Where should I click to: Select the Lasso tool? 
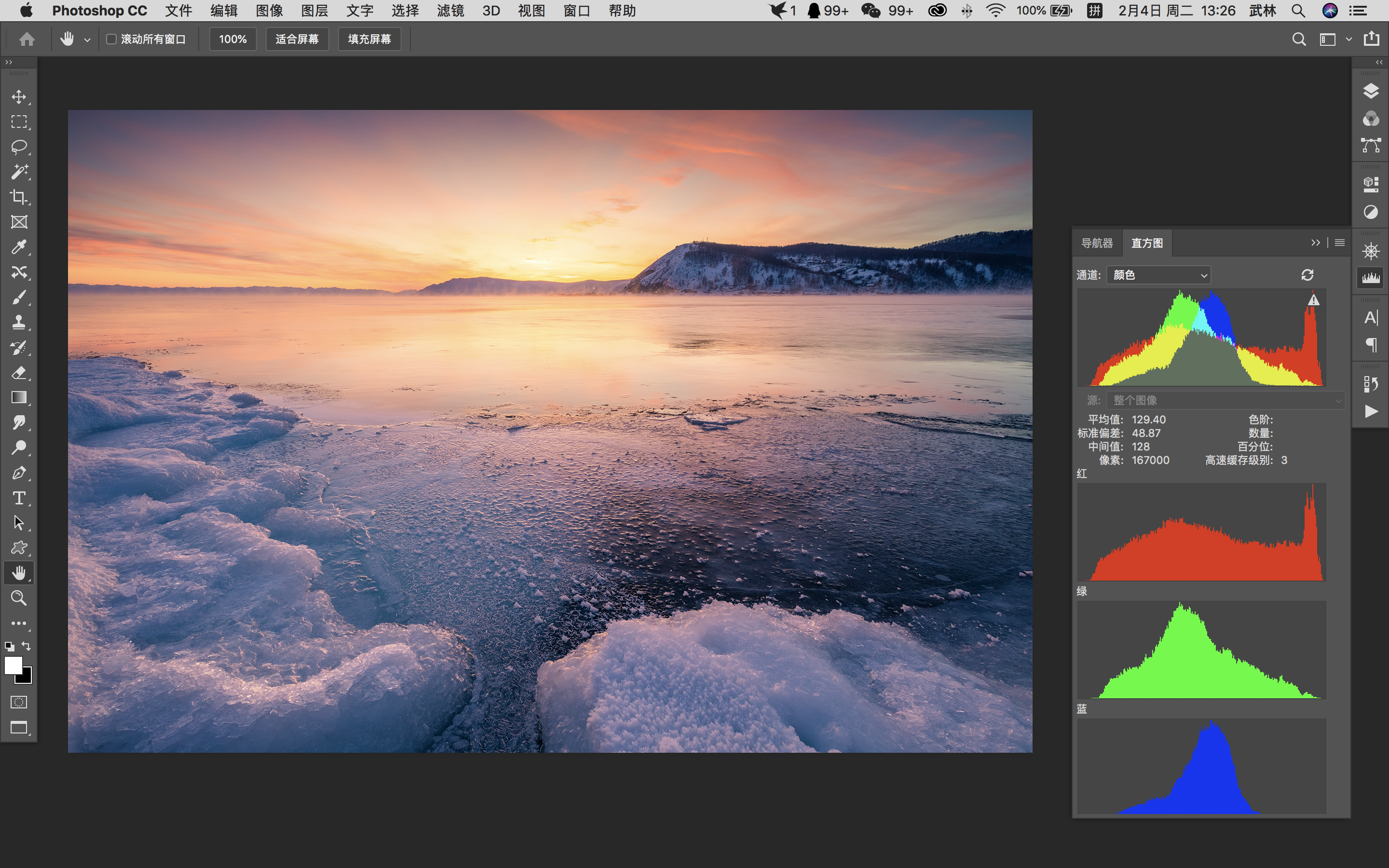click(19, 147)
